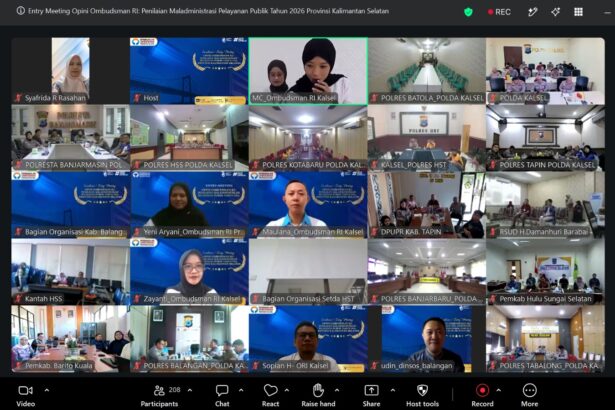Click the Share screen button
Image resolution: width=615 pixels, height=410 pixels.
[371, 395]
